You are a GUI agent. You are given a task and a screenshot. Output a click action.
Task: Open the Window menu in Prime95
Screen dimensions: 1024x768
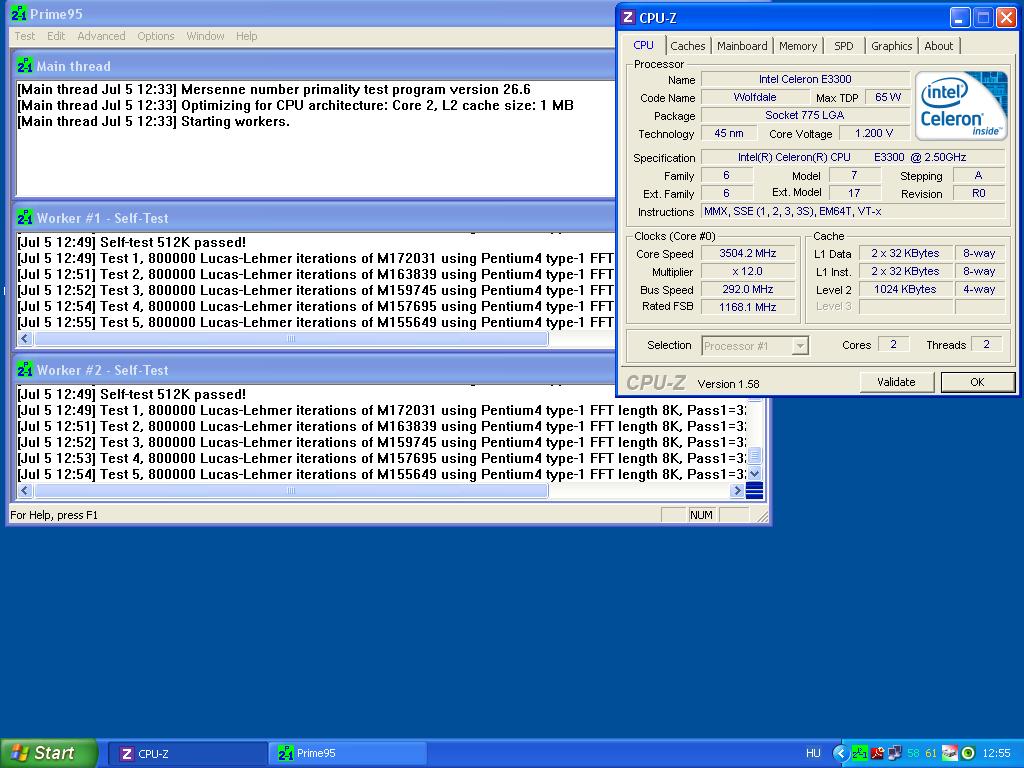[x=205, y=36]
